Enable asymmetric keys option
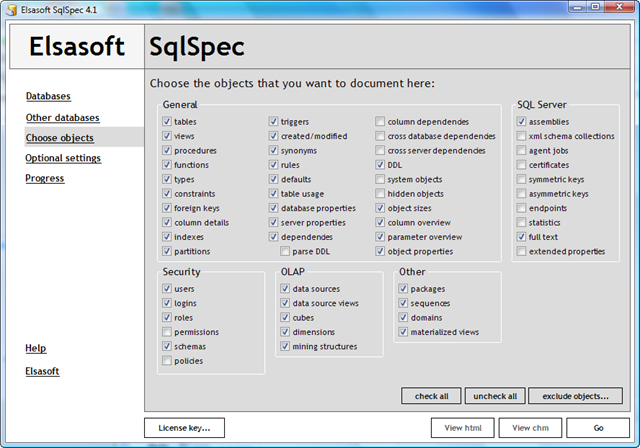Viewport: 640px width, 448px height. click(521, 193)
